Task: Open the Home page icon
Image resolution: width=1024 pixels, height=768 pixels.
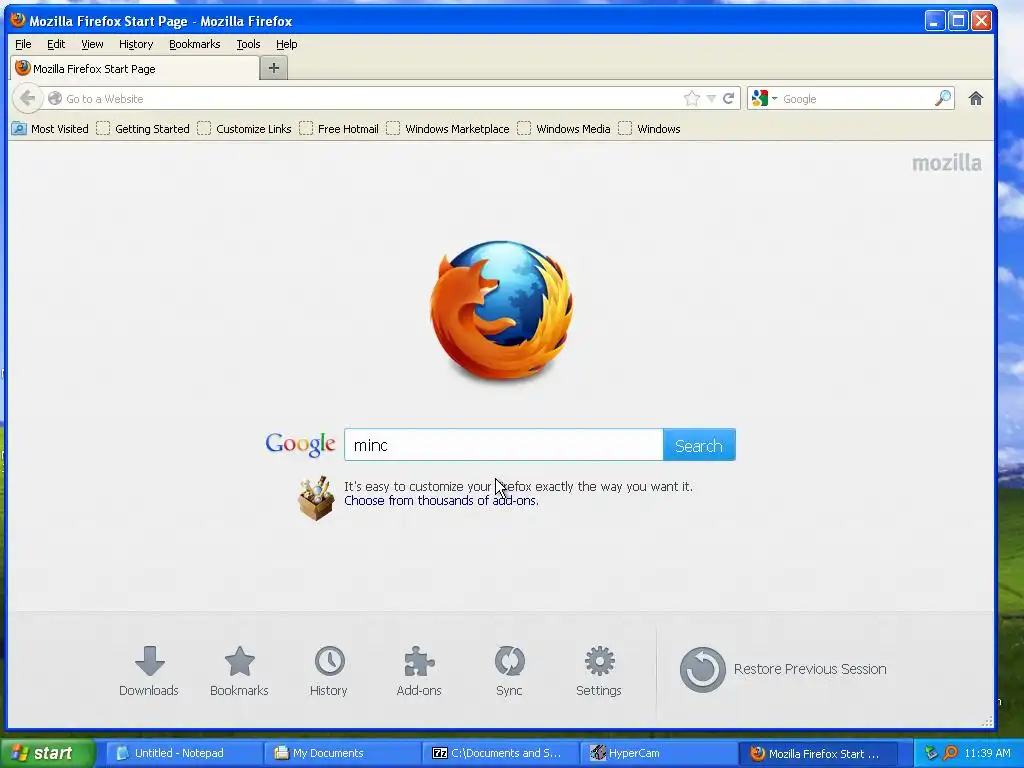Action: [976, 99]
